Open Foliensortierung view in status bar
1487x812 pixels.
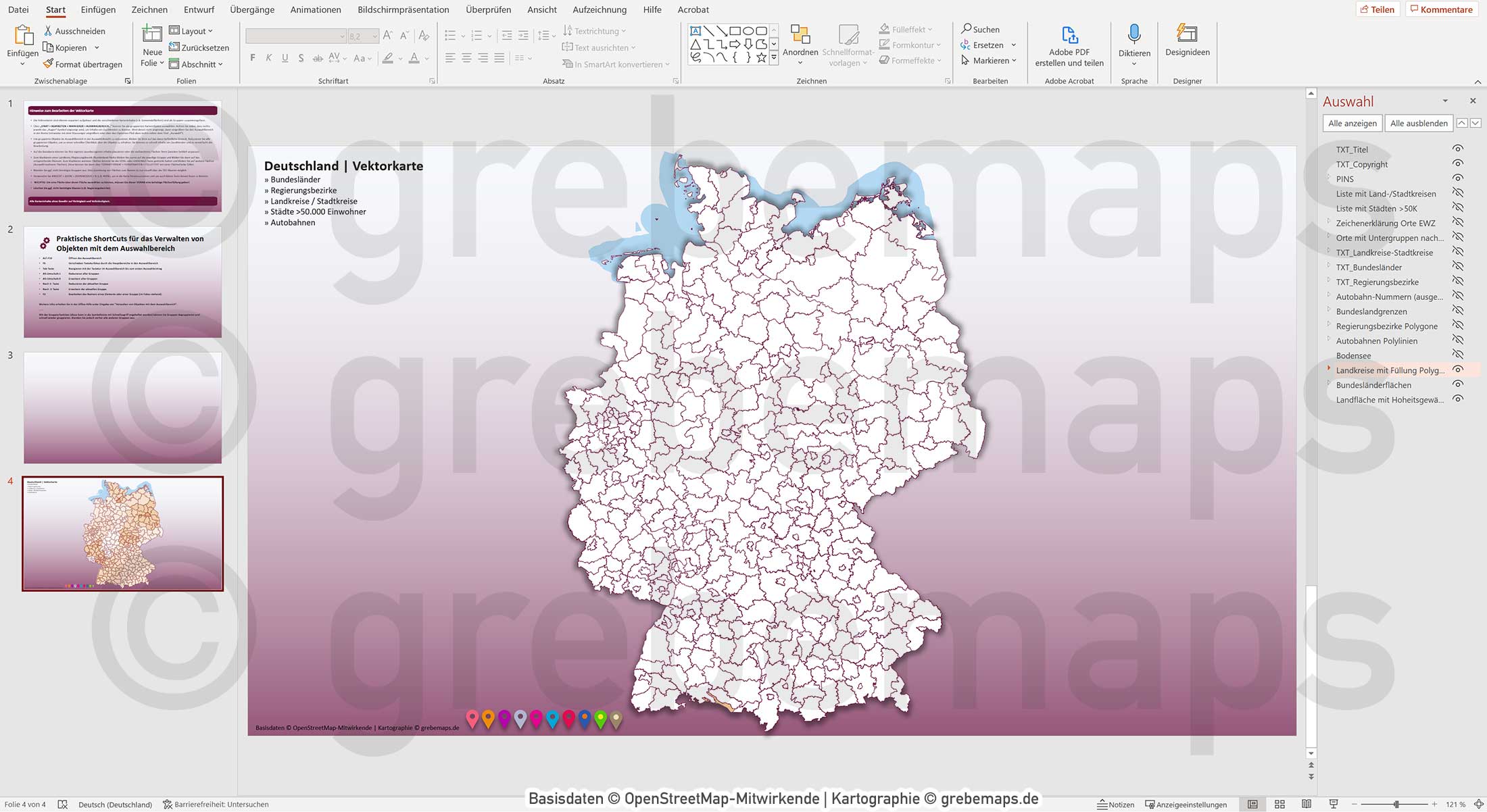[x=1279, y=804]
